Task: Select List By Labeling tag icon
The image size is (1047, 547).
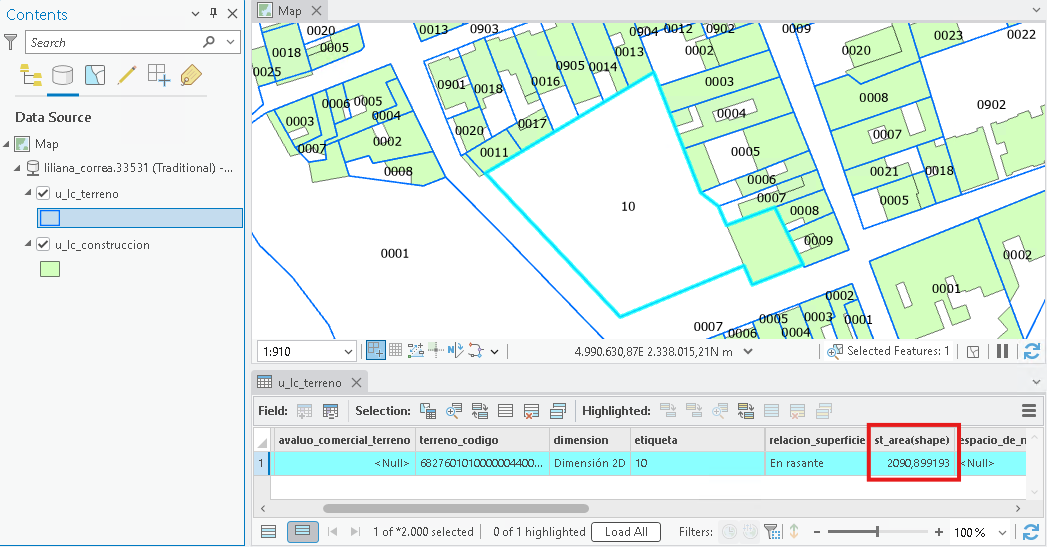Action: 191,75
